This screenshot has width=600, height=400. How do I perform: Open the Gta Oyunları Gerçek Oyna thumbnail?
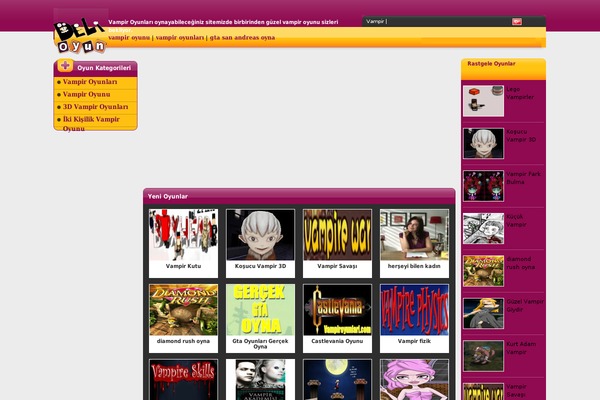click(260, 310)
